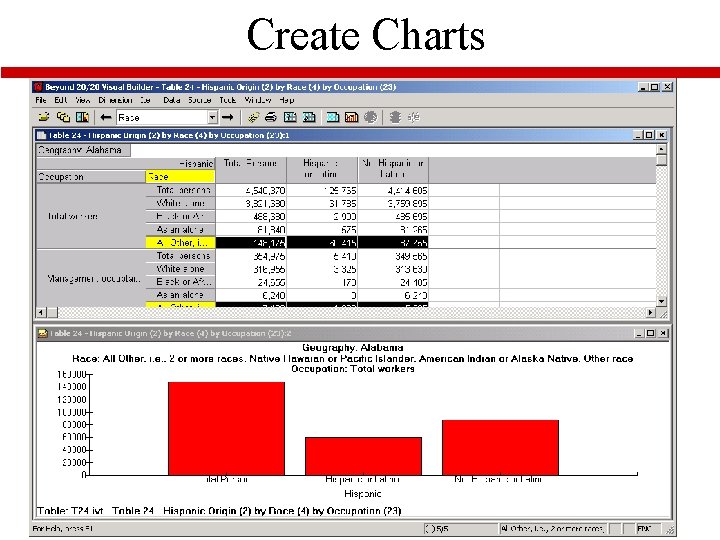720x540 pixels.
Task: Click the right arrow beside the Race dropdown
Action: tap(227, 118)
